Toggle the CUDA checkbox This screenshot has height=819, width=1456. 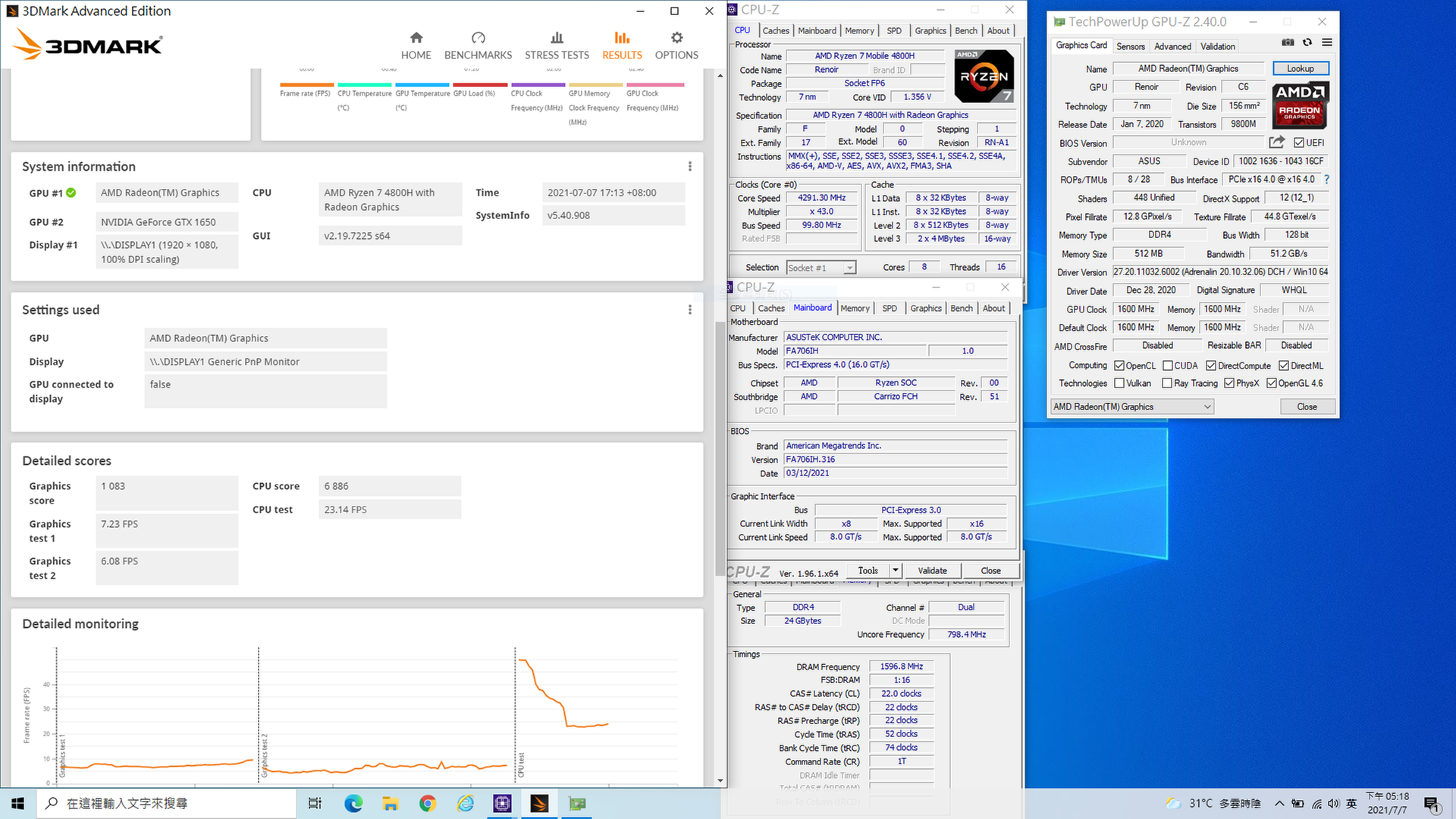coord(1168,366)
